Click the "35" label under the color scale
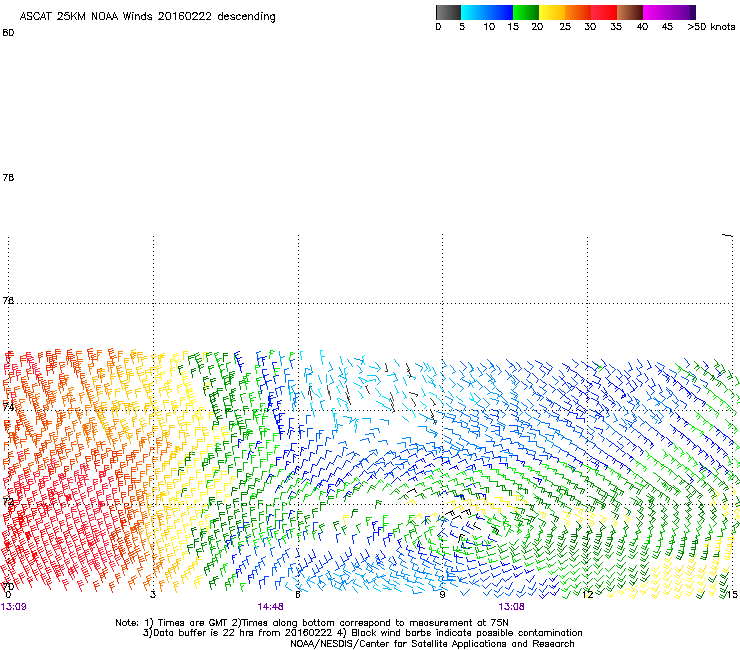This screenshot has height=650, width=740. (616, 27)
